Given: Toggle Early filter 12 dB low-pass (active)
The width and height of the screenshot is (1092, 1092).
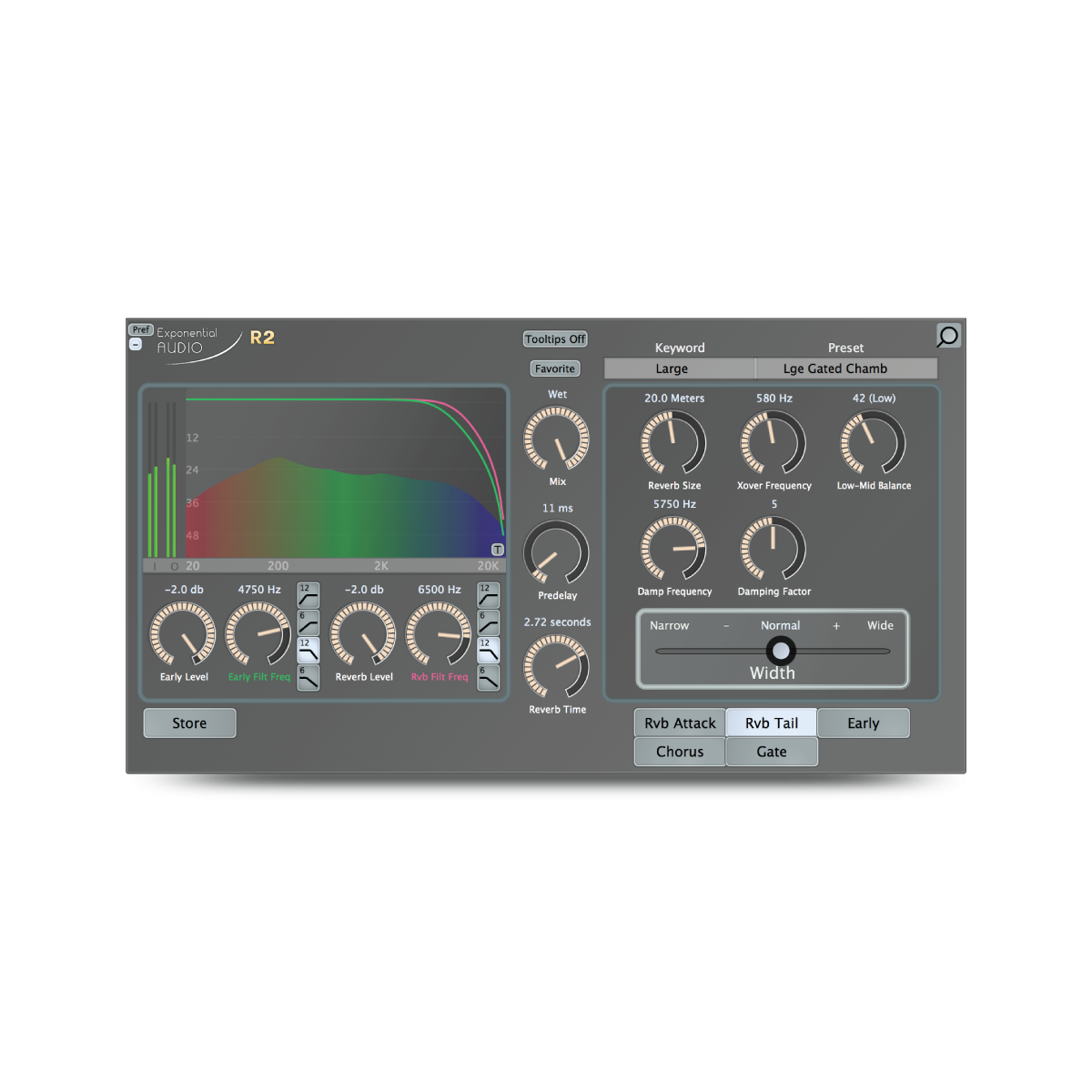Looking at the screenshot, I should coord(308,650).
